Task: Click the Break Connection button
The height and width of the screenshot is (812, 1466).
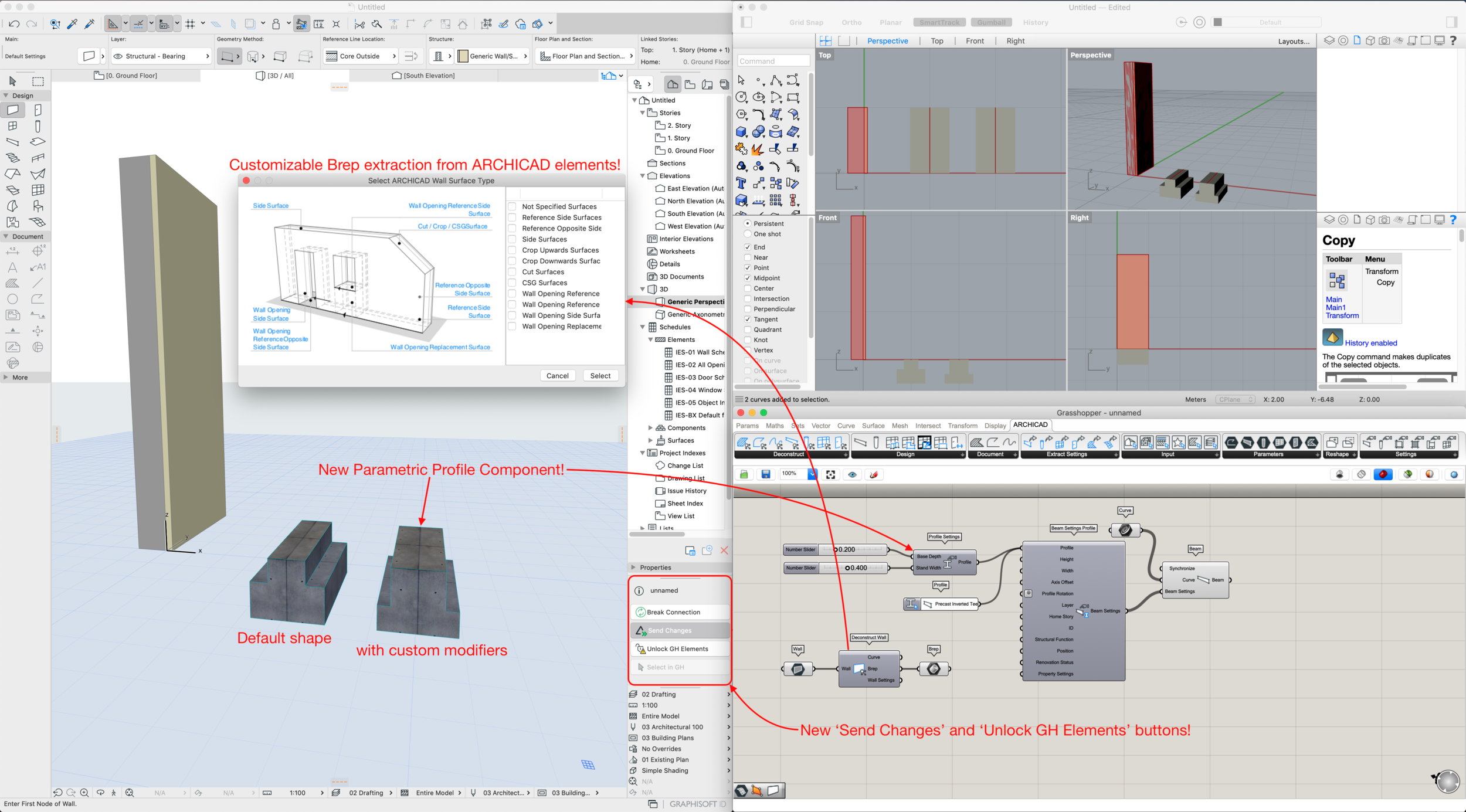Action: (680, 612)
